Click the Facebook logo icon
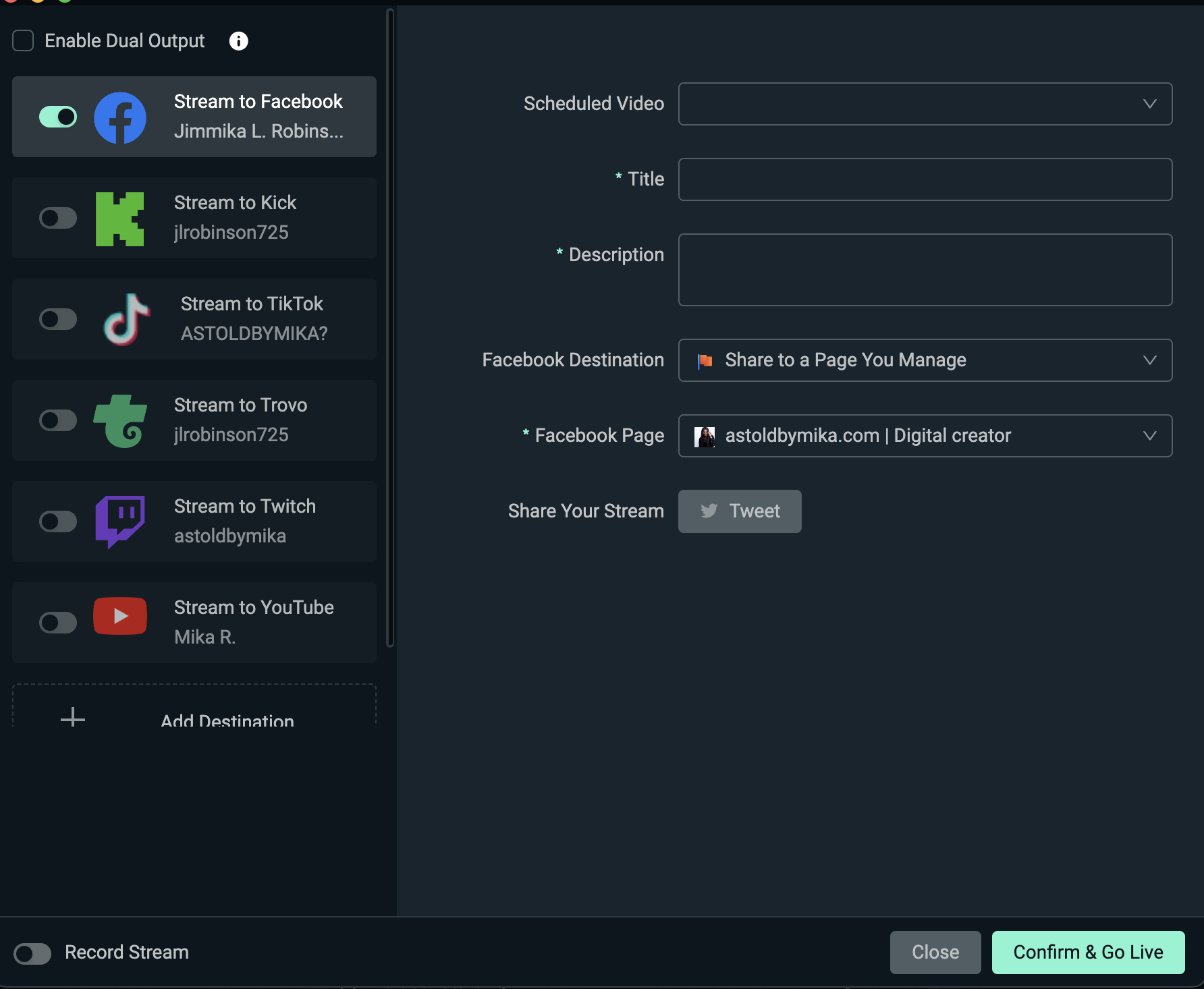 (120, 117)
